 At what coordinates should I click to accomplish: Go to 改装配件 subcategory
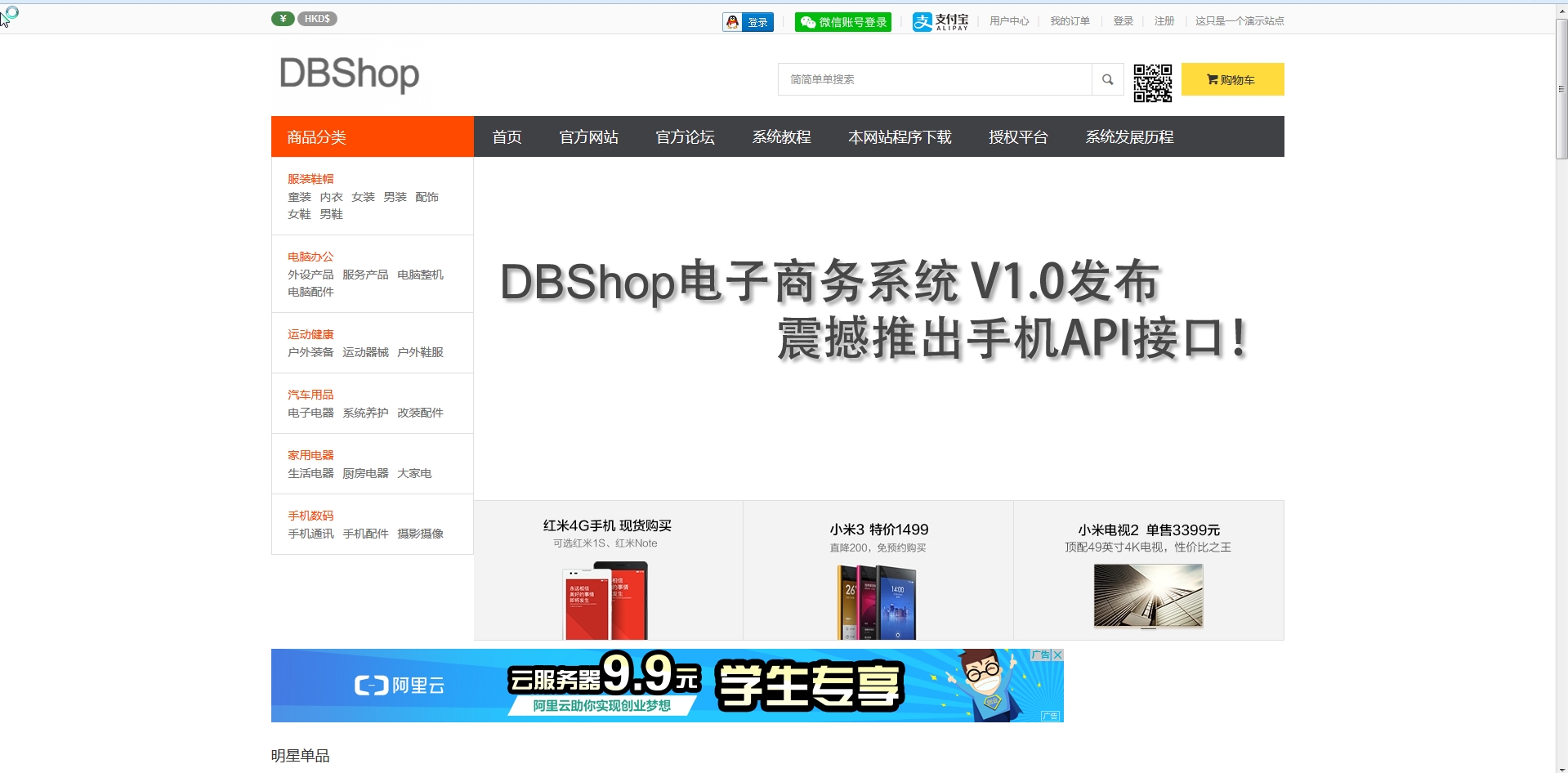[x=420, y=413]
